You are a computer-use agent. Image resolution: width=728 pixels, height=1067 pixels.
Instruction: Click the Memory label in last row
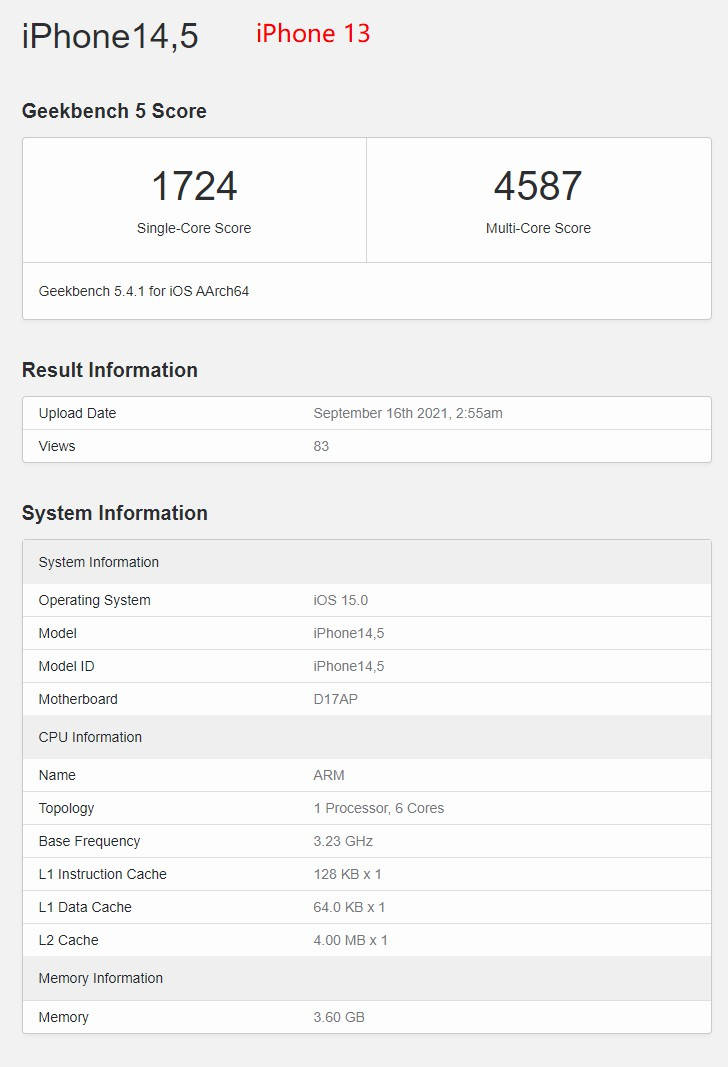64,1017
